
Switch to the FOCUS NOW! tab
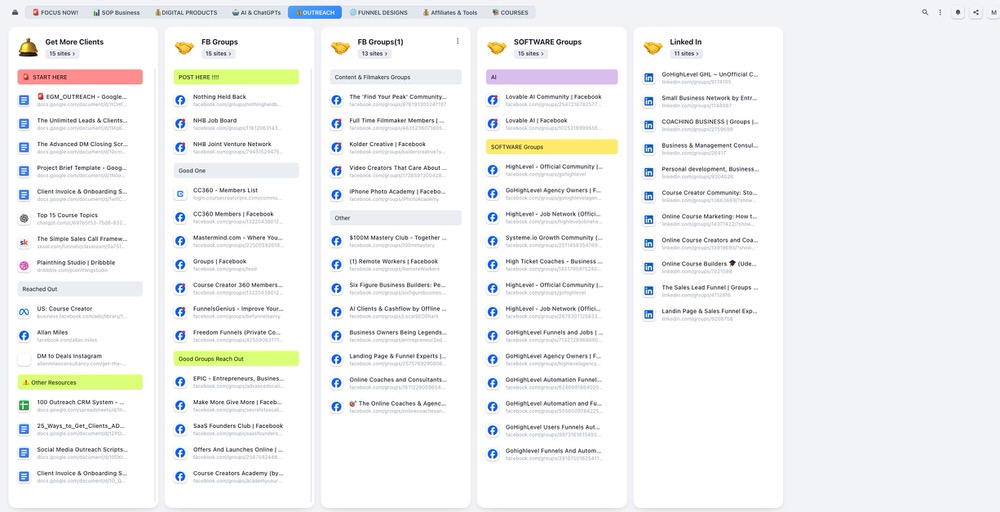point(56,12)
